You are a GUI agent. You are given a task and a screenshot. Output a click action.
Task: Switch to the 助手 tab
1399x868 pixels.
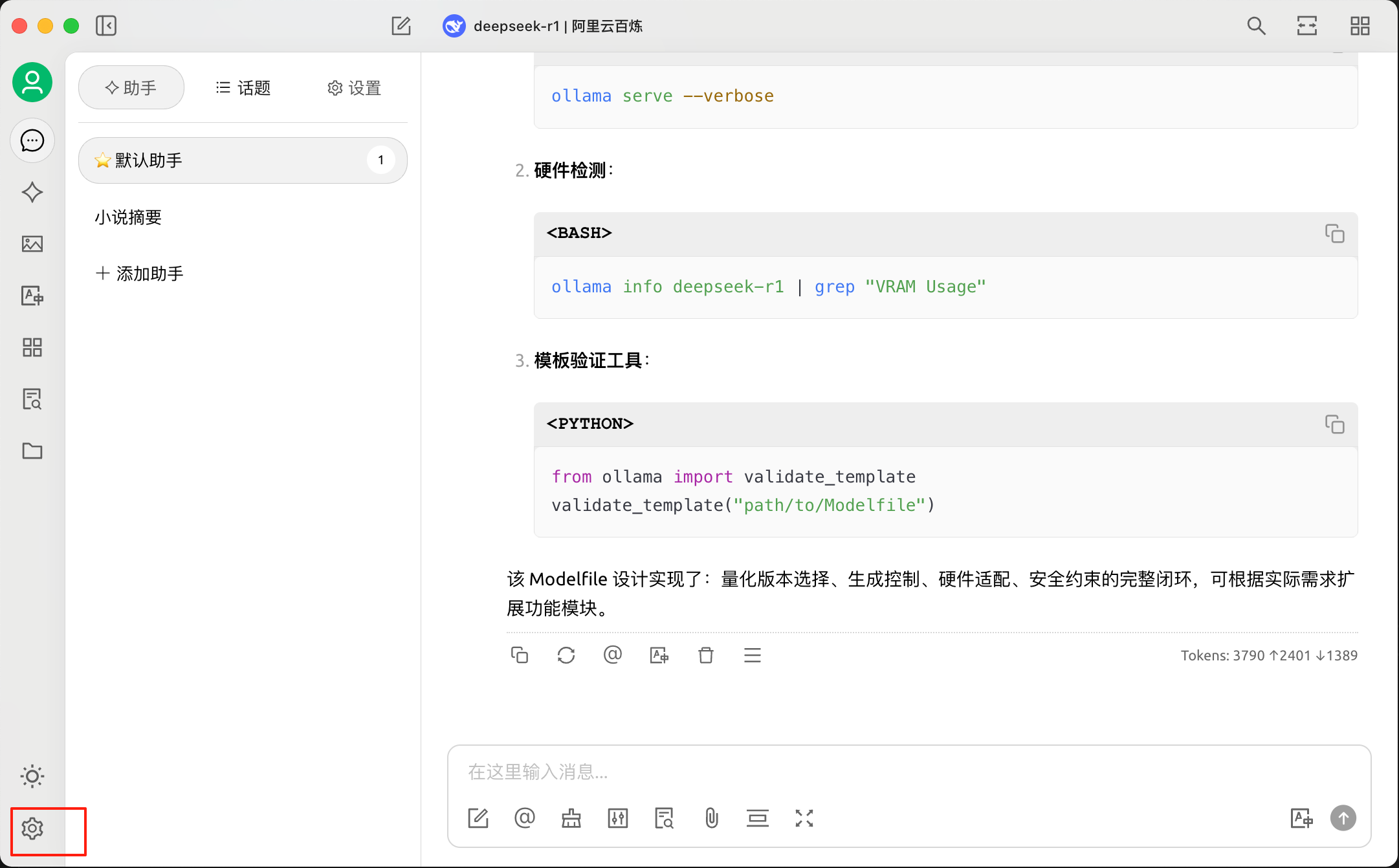click(x=131, y=87)
